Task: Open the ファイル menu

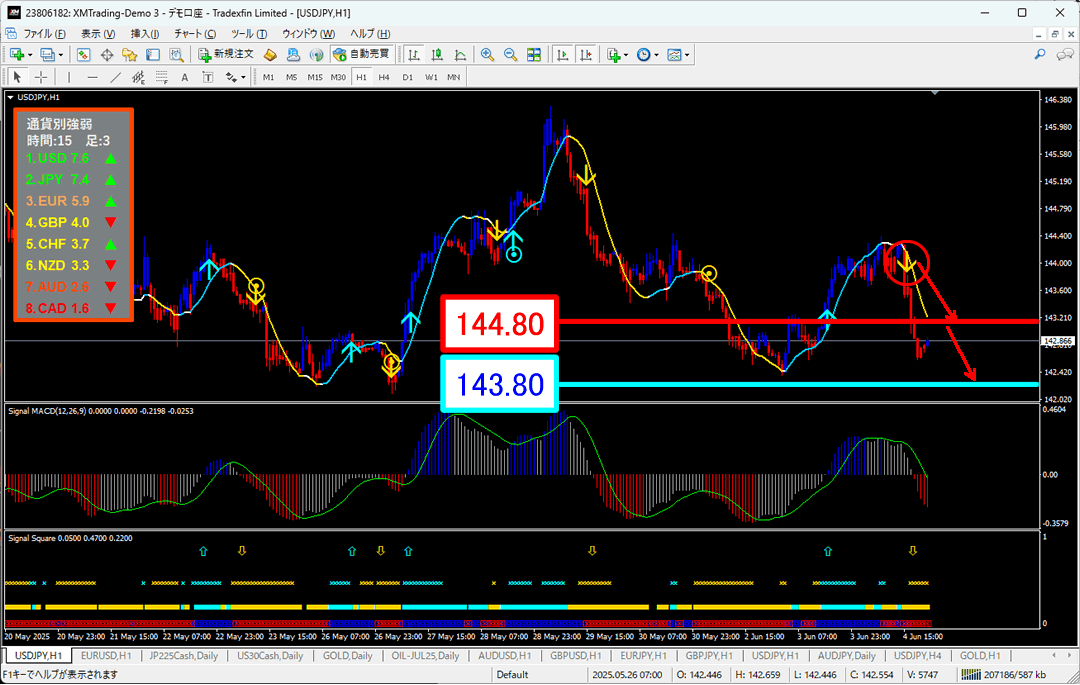Action: click(44, 34)
